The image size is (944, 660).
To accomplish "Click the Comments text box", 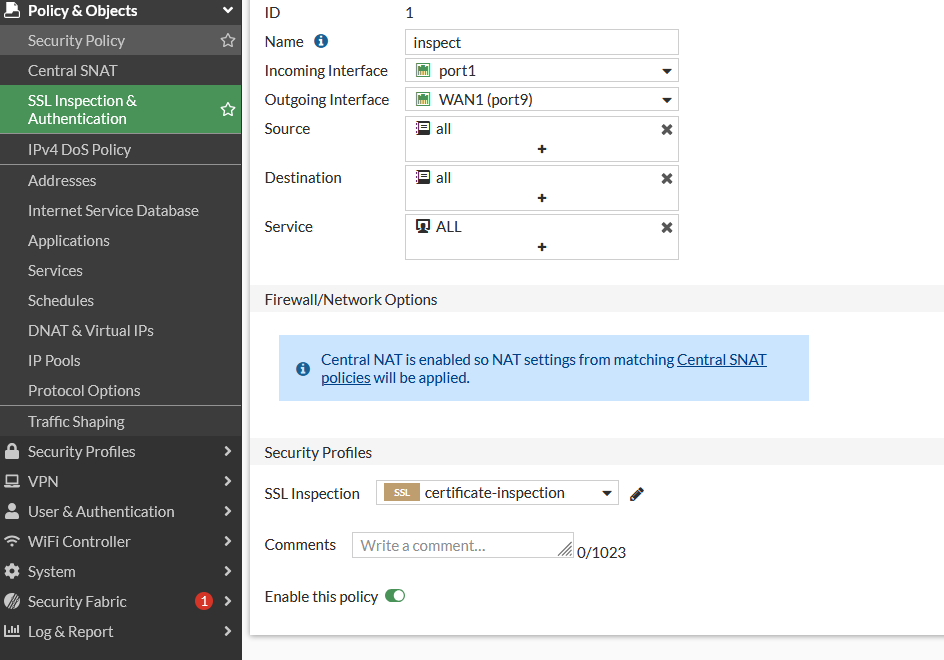I will pyautogui.click(x=462, y=545).
